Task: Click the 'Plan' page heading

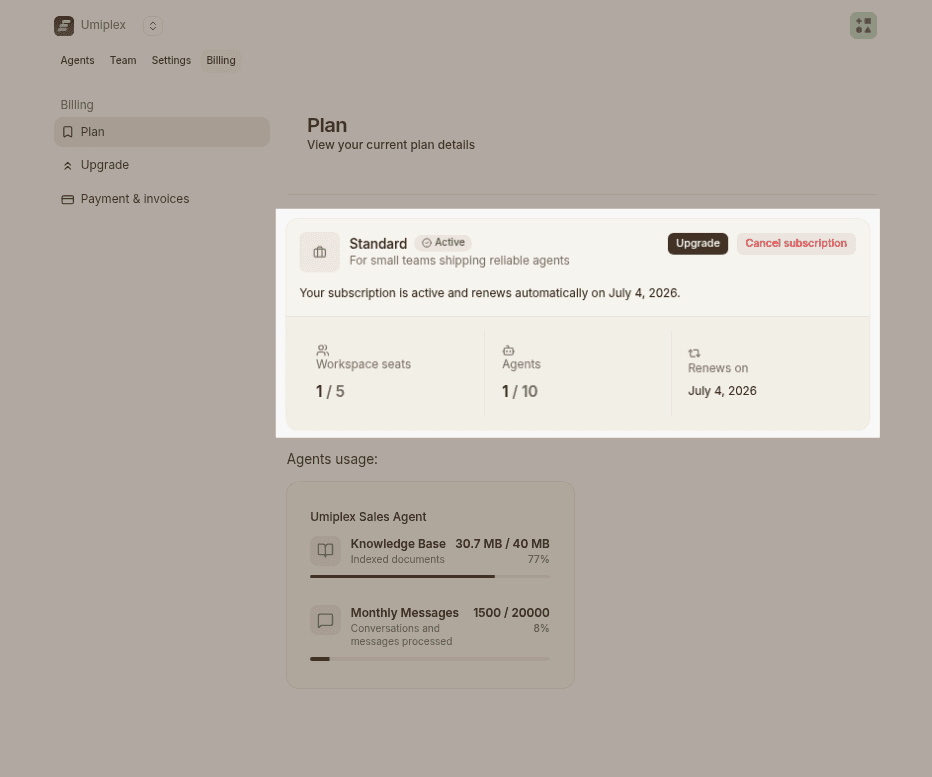Action: 327,125
